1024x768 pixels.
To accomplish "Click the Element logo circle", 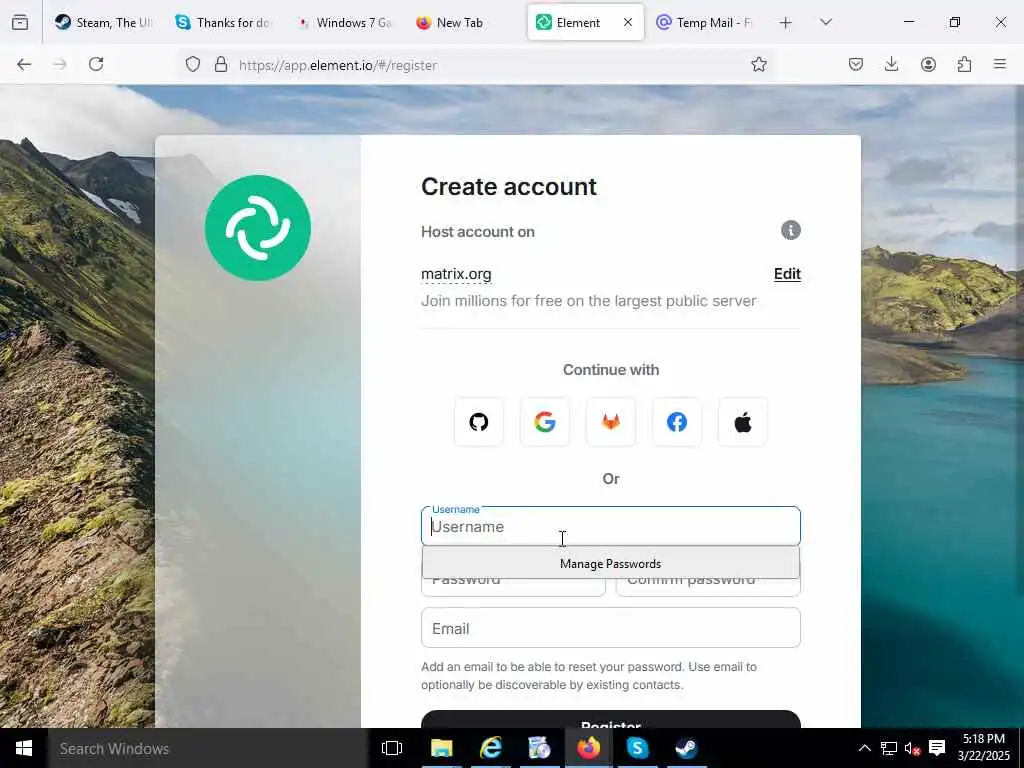I will pos(258,228).
